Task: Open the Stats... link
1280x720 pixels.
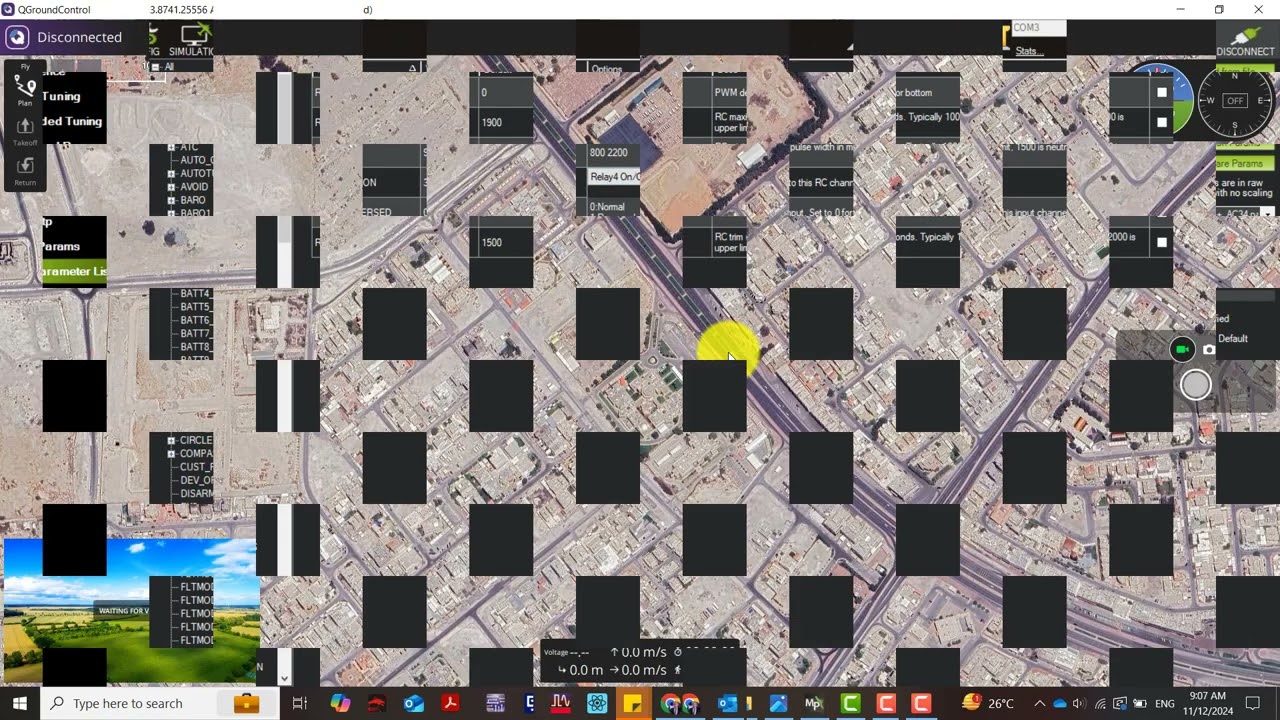Action: [1029, 51]
